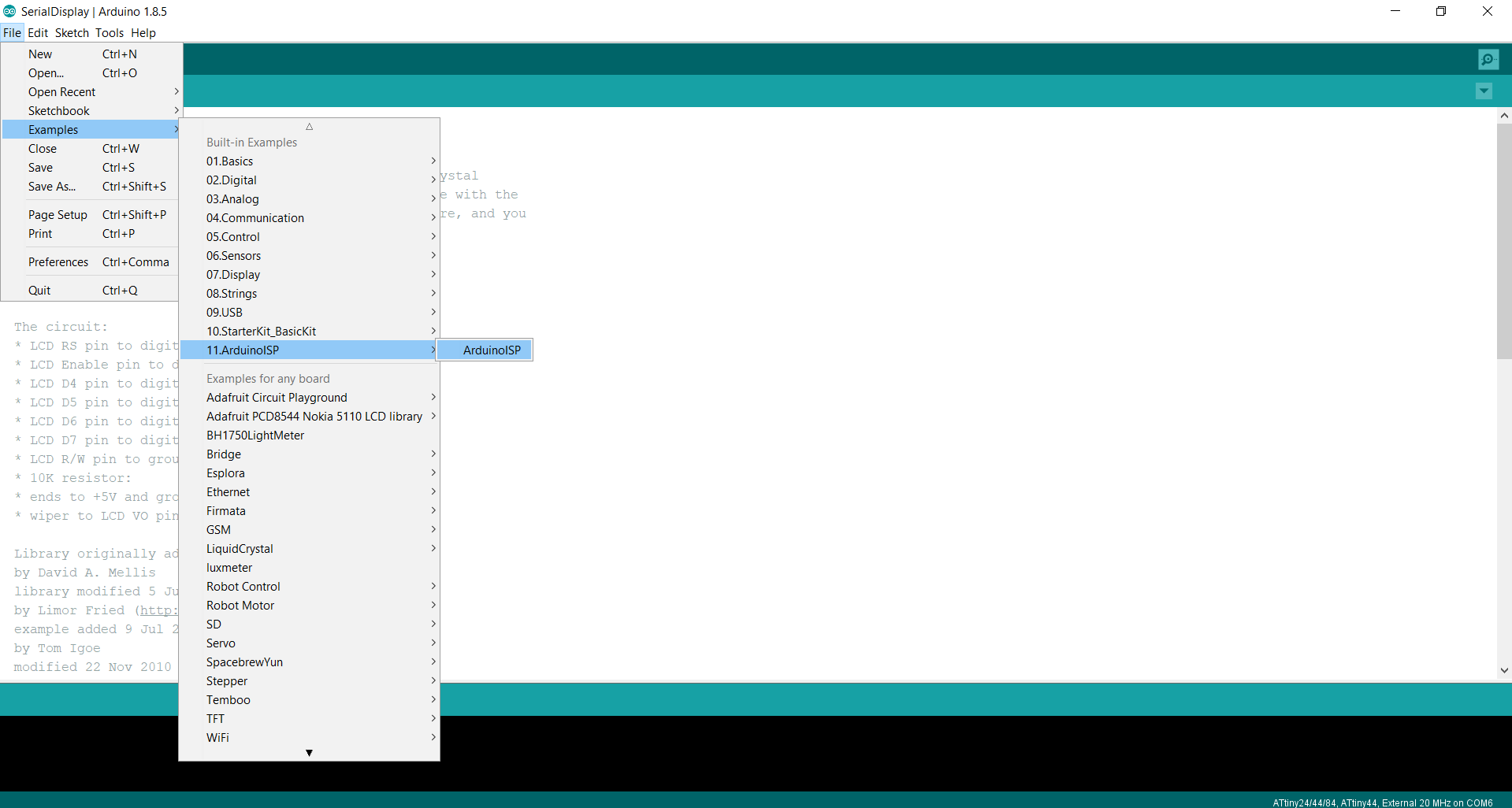Open Robot Motor examples submenu
Screen dimensions: 1512x808
point(310,606)
